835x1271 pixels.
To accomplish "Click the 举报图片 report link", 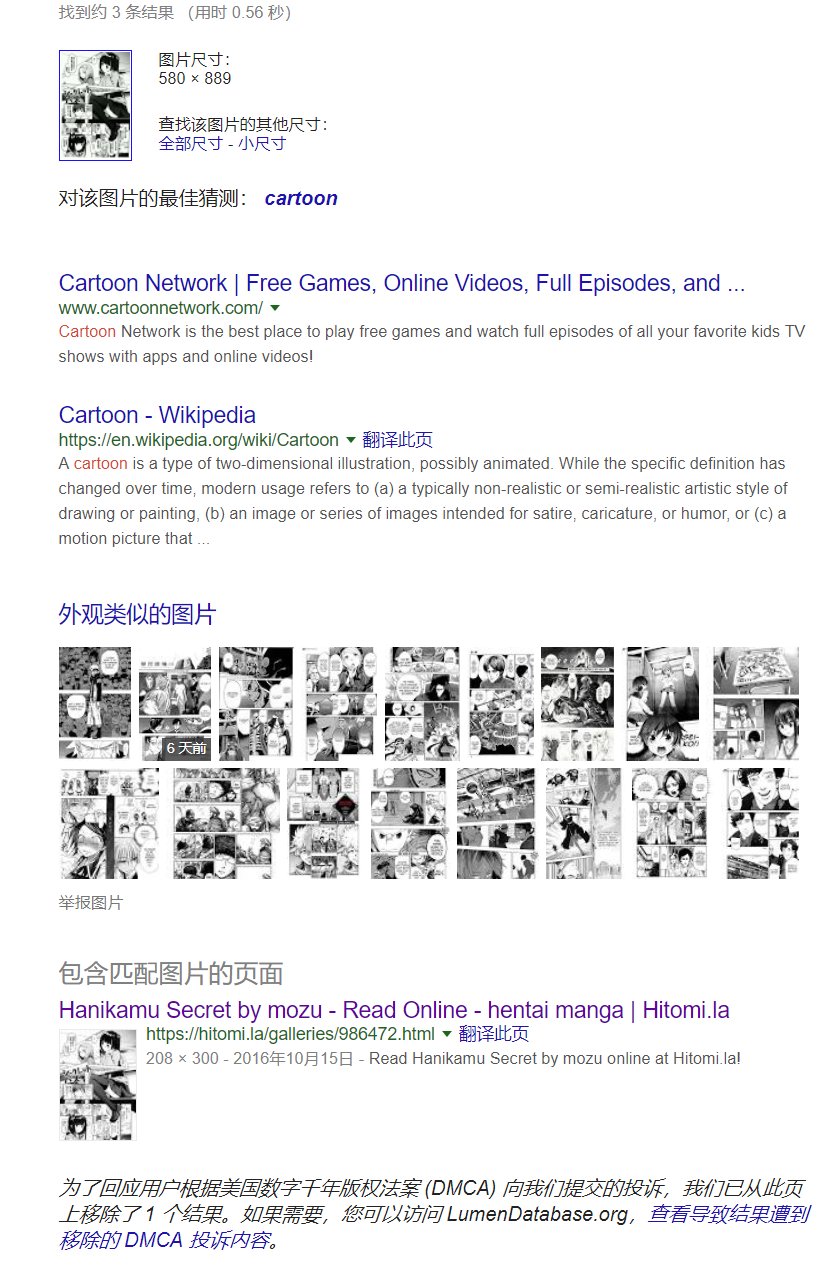I will click(91, 902).
